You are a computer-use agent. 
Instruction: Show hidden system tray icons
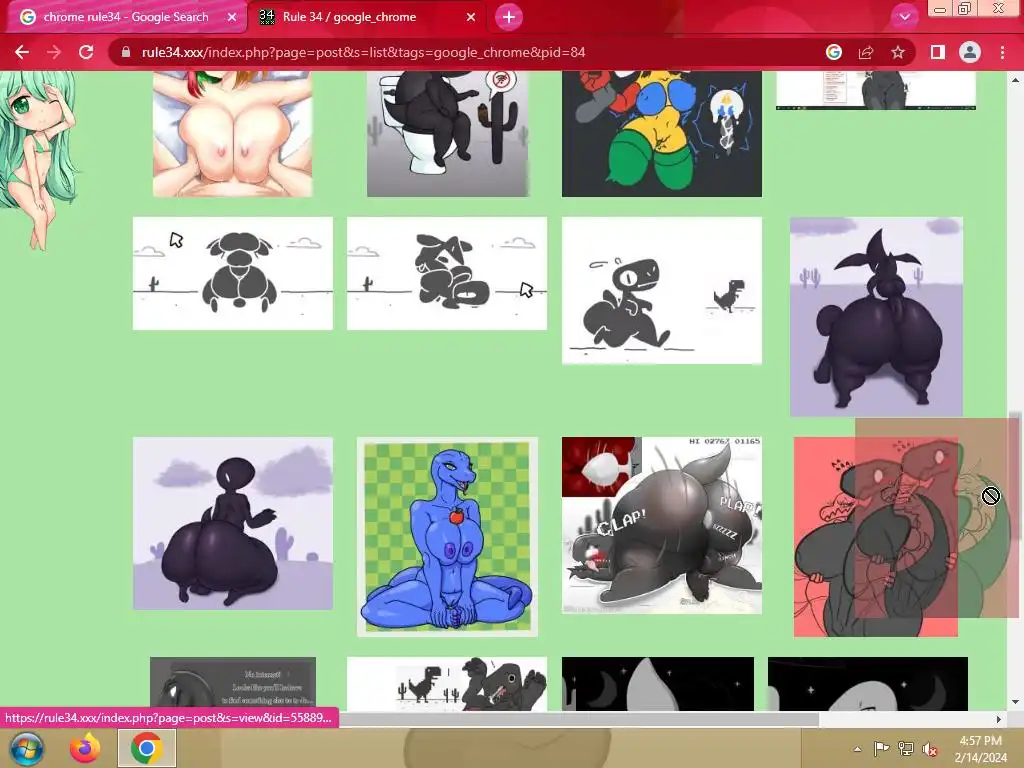click(857, 749)
